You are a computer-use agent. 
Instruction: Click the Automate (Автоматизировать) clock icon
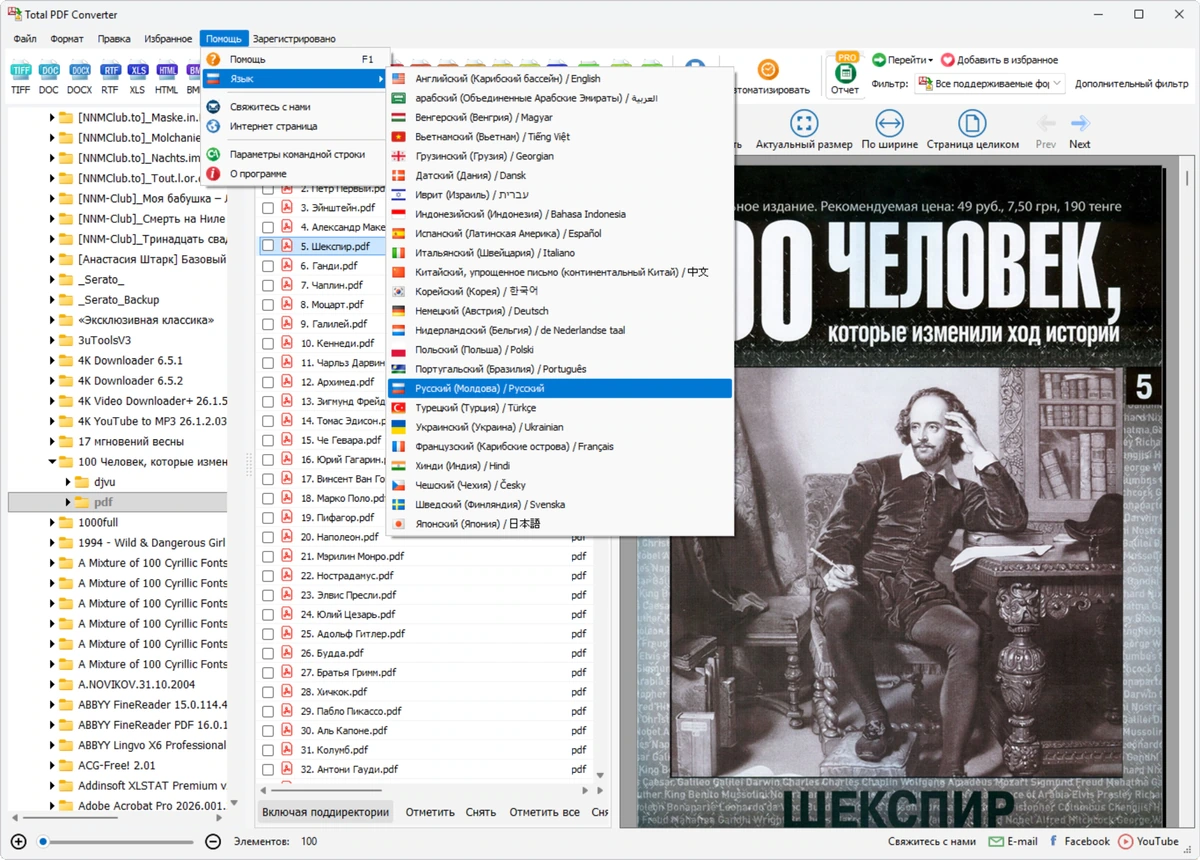(767, 70)
